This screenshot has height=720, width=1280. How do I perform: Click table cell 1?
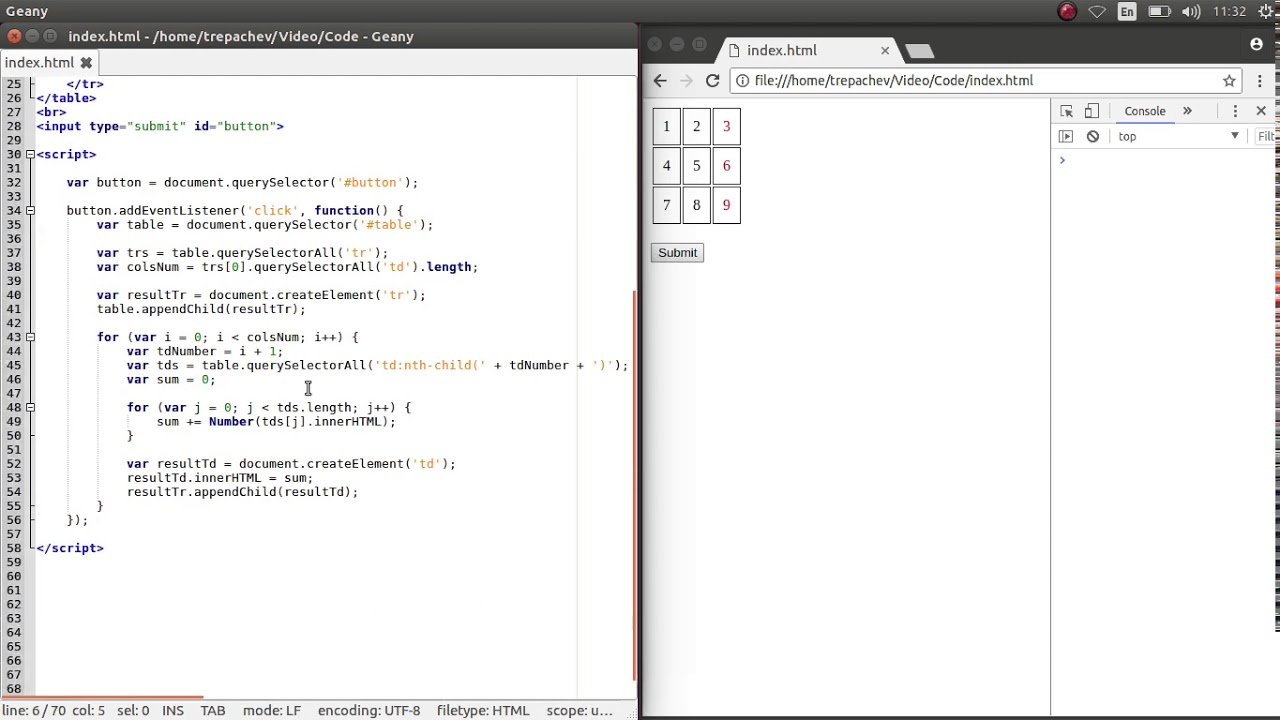(666, 126)
